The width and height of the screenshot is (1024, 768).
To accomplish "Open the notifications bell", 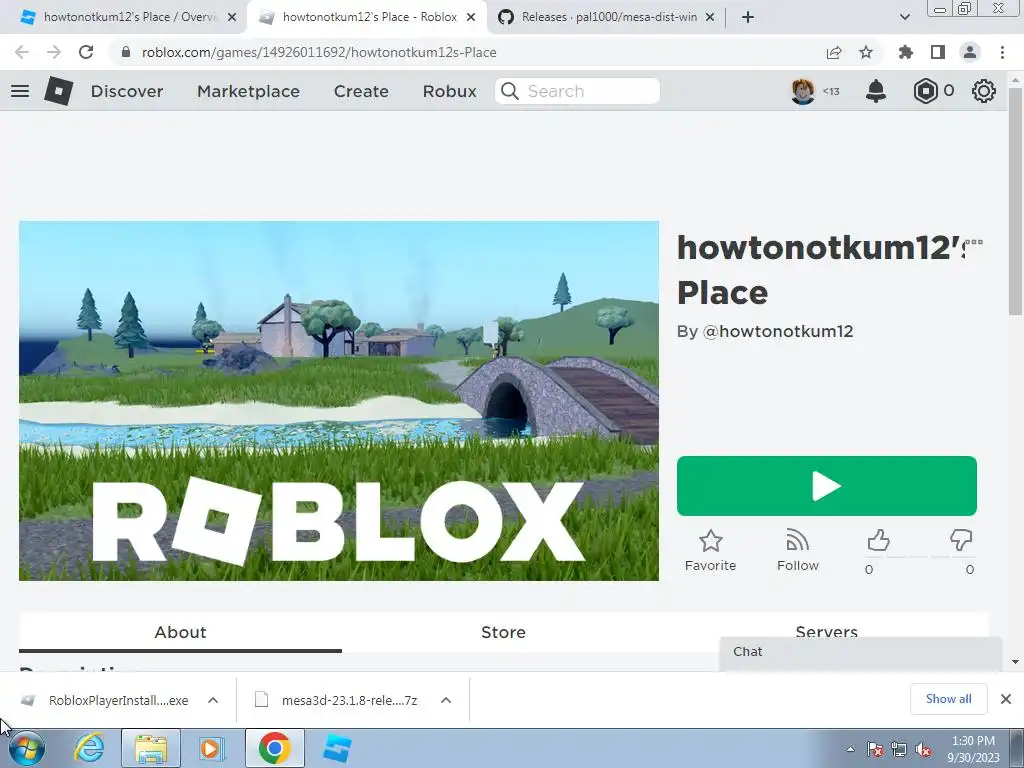I will (x=876, y=91).
